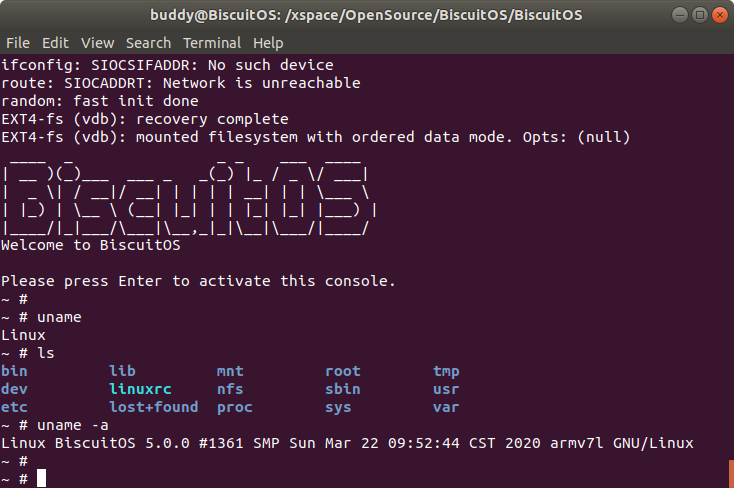The image size is (734, 488).
Task: Click the bin directory name
Action: click(15, 371)
